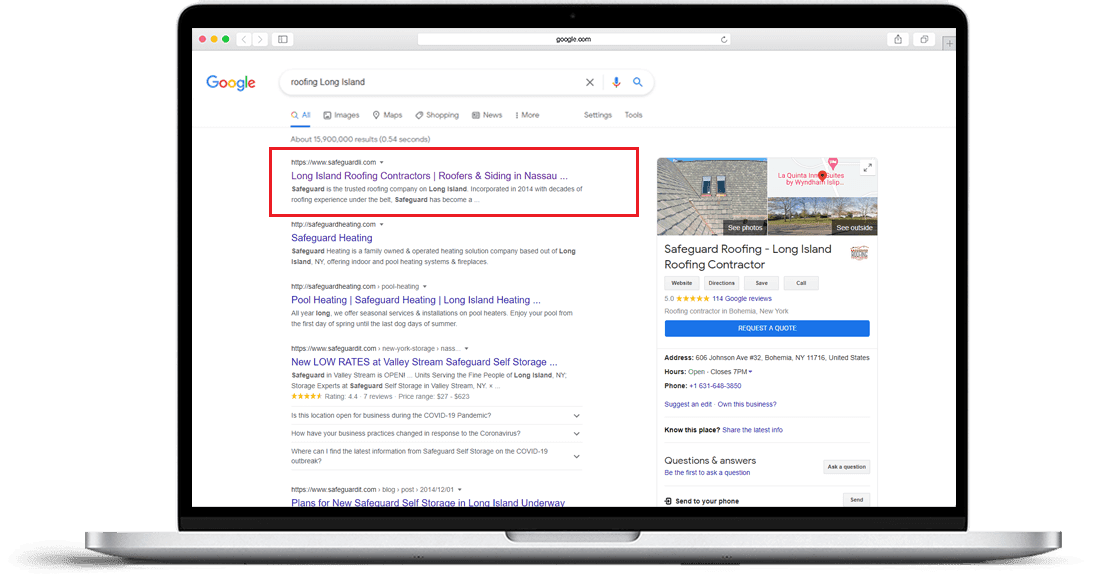Expand the map with the fullscreen icon
Image resolution: width=1103 pixels, height=578 pixels.
pyautogui.click(x=868, y=167)
